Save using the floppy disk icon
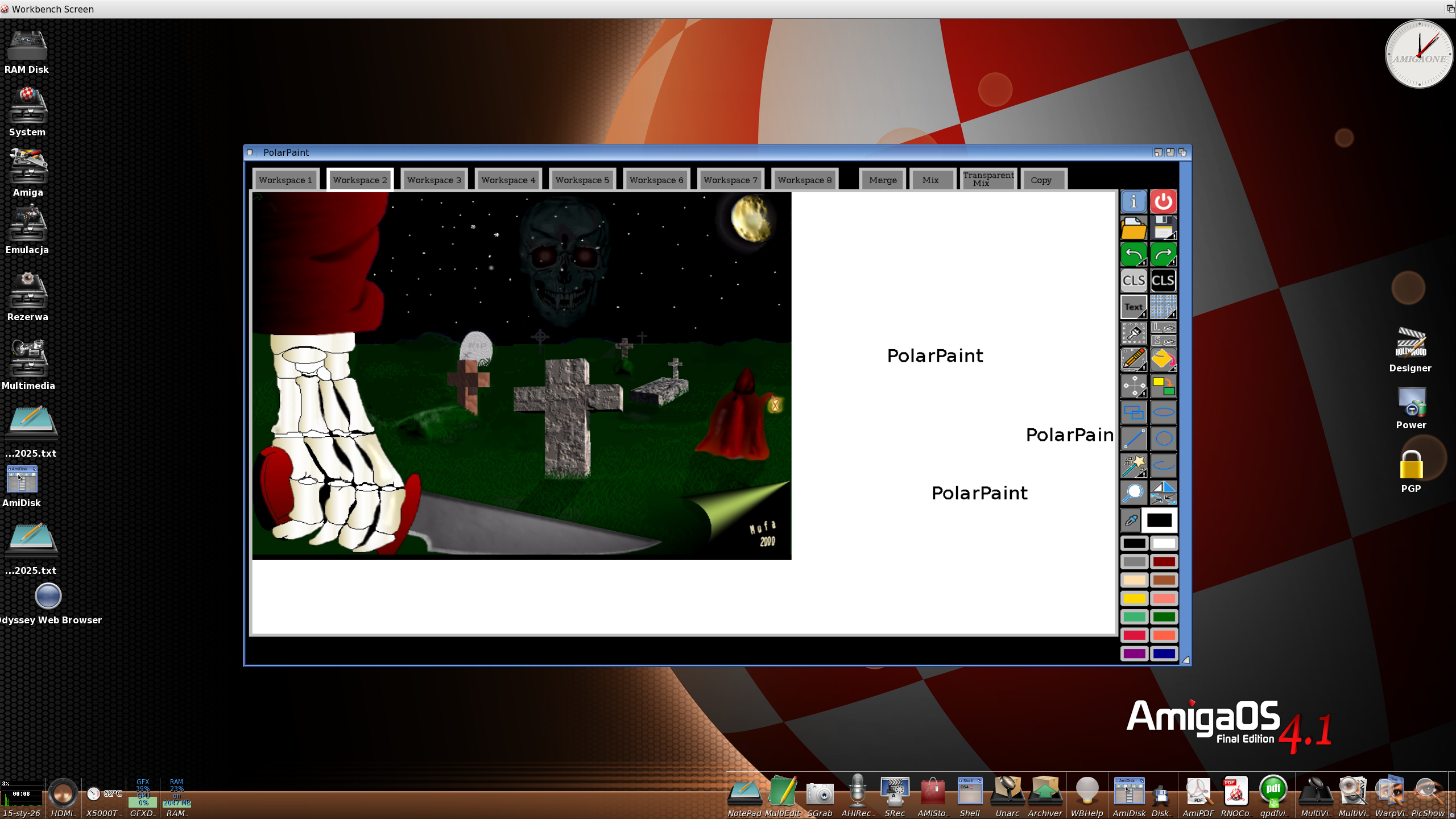The height and width of the screenshot is (819, 1456). pos(1163,228)
